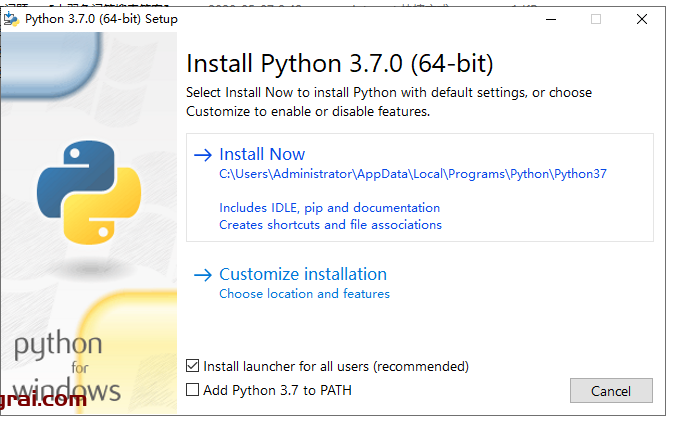Click "Creates shortcuts and file associations" text

(x=330, y=225)
